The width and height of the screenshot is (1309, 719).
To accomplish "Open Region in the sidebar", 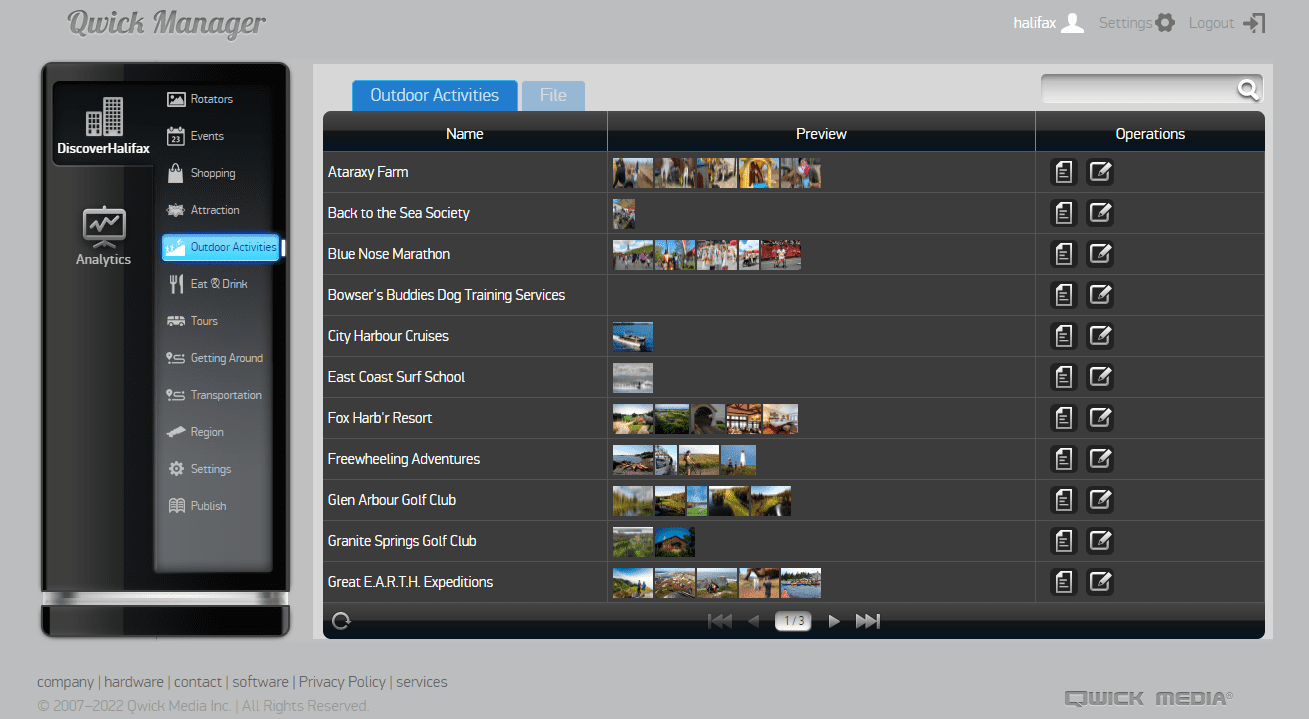I will click(x=195, y=432).
